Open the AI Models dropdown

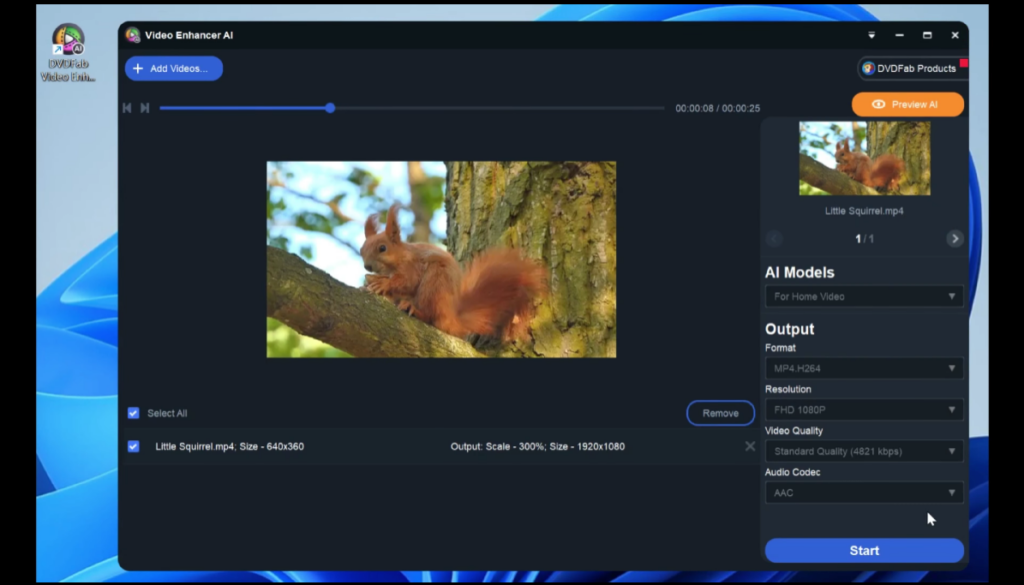863,296
